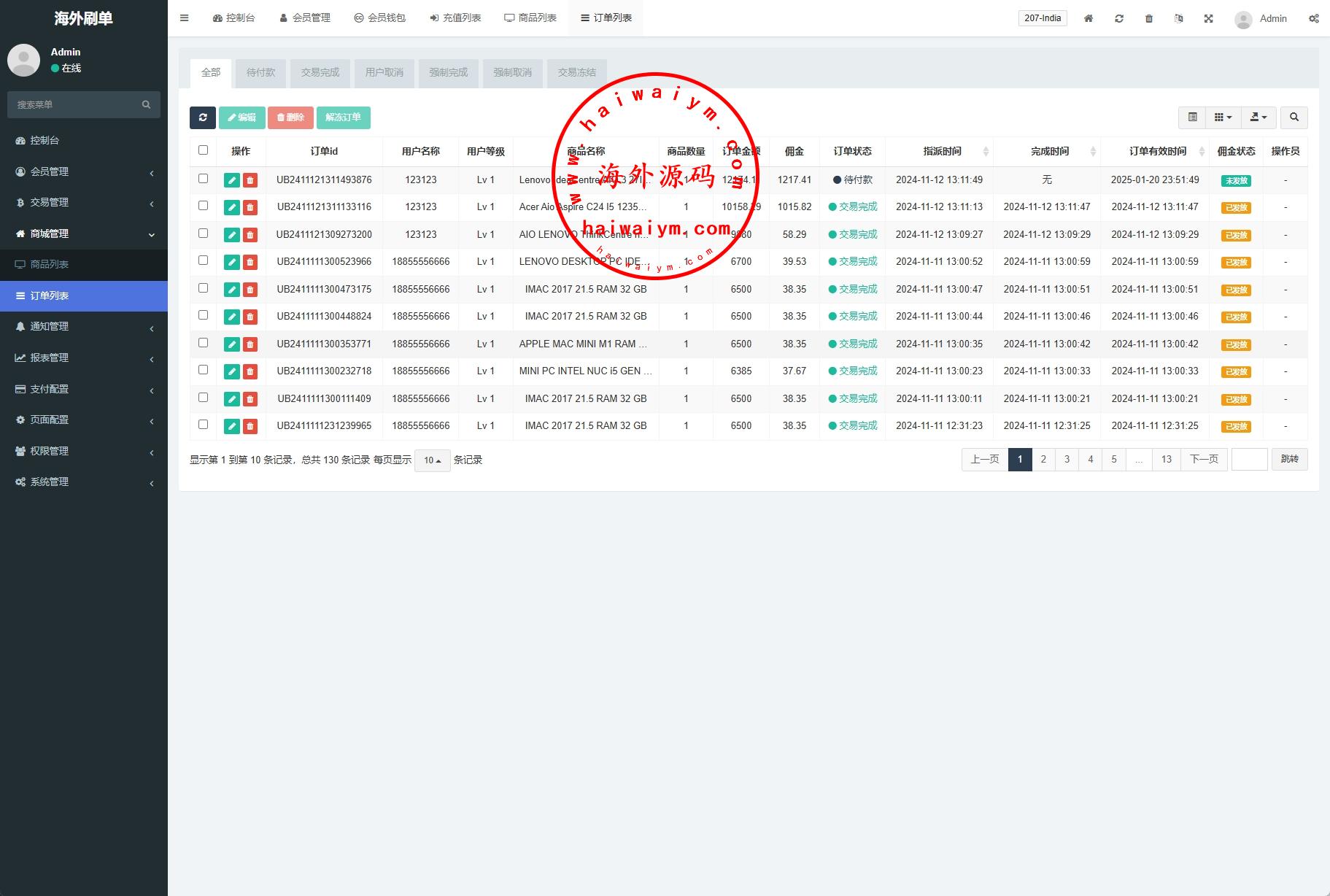
Task: Check the select-all checkbox in the table header
Action: (204, 150)
